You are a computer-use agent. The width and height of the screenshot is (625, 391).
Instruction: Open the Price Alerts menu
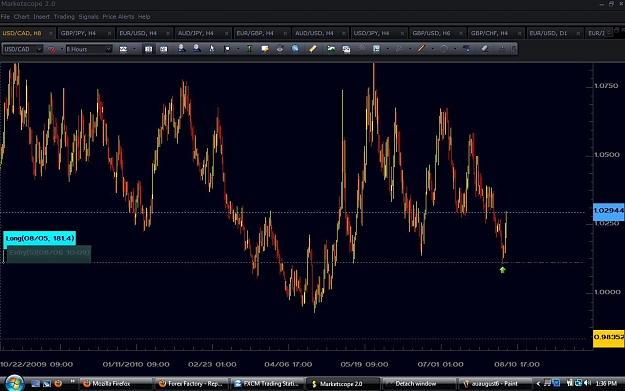point(118,17)
